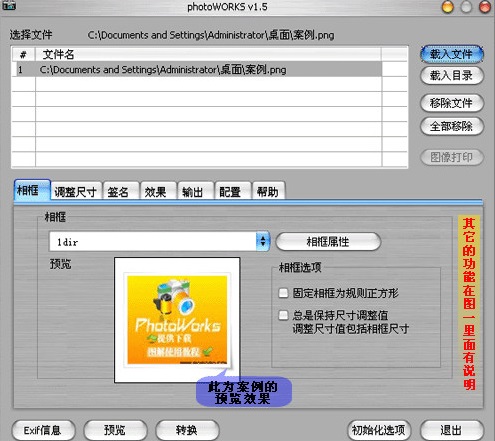Switch to the 效果 effects tab

(158, 192)
